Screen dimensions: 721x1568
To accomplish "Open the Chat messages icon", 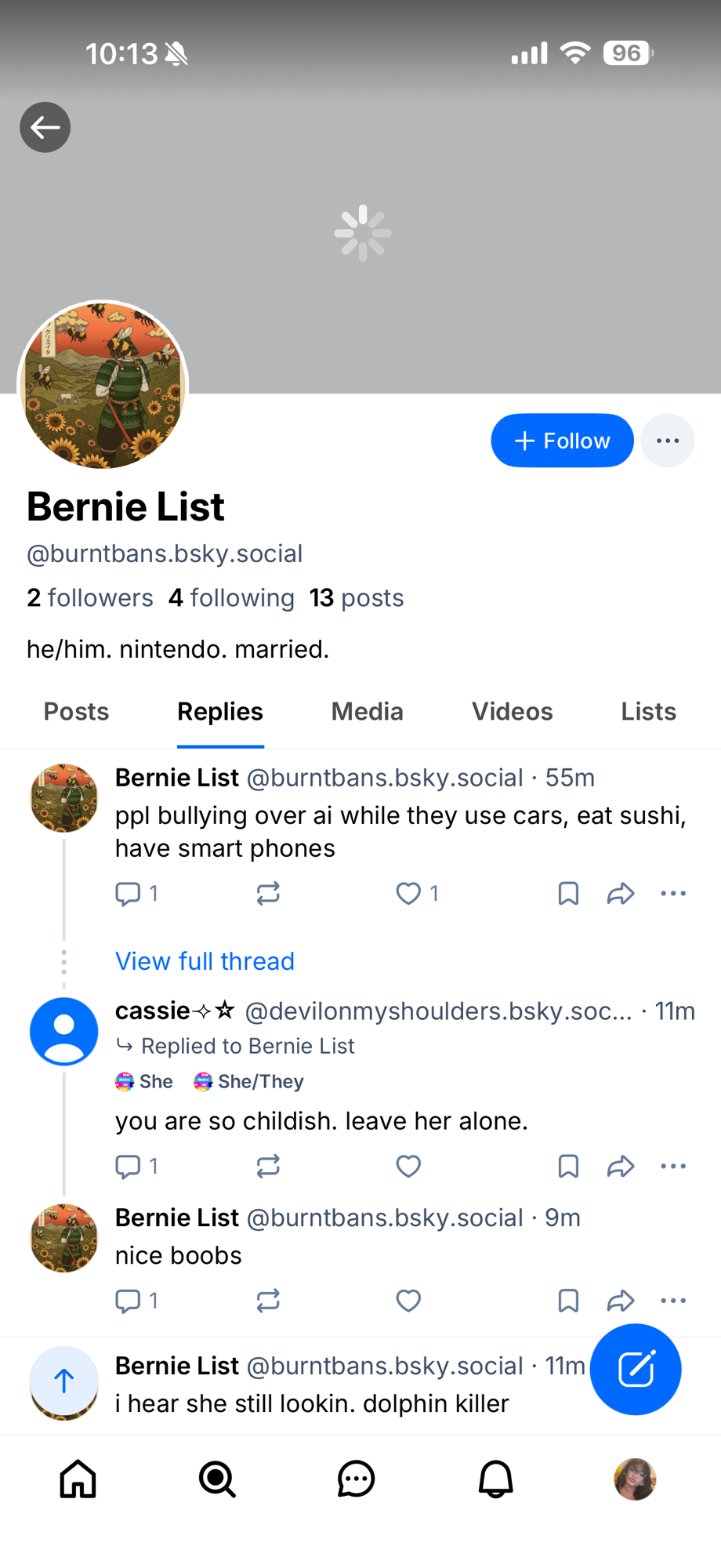I will [357, 1479].
